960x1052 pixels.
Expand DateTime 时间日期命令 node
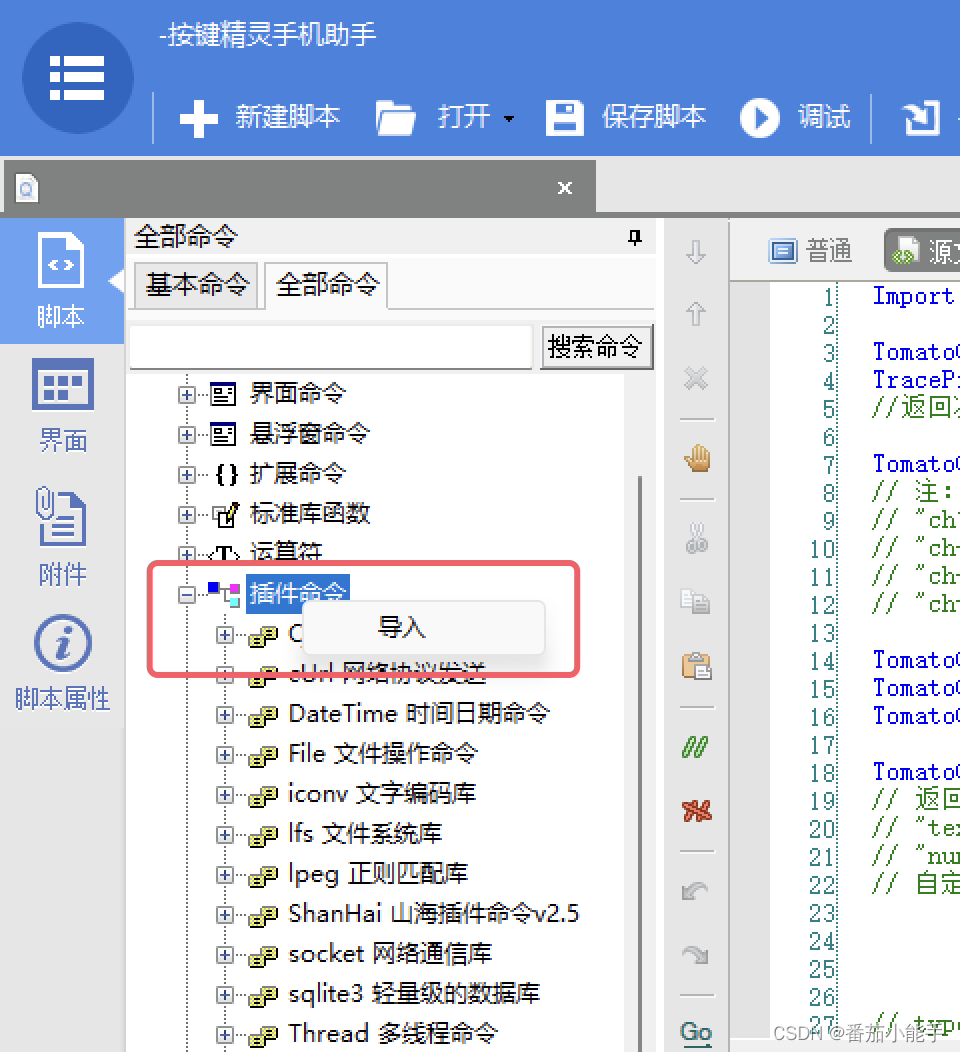pos(225,715)
